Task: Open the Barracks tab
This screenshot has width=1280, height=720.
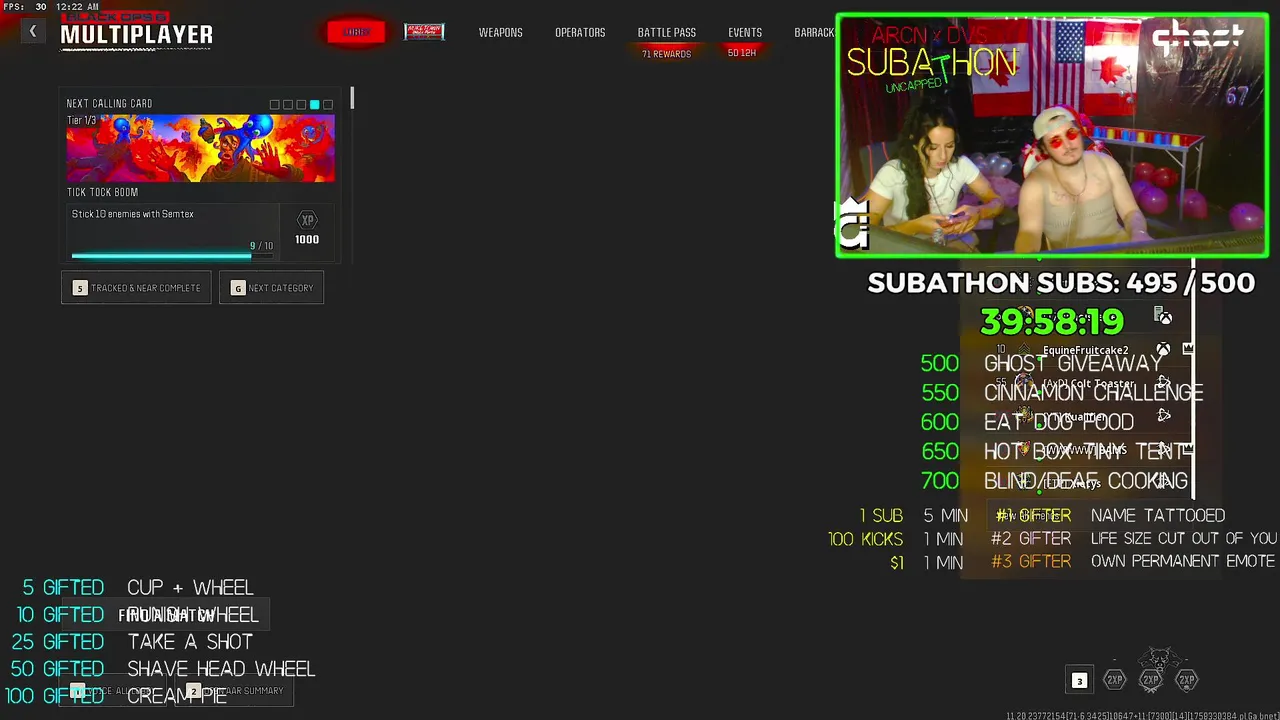Action: tap(814, 33)
